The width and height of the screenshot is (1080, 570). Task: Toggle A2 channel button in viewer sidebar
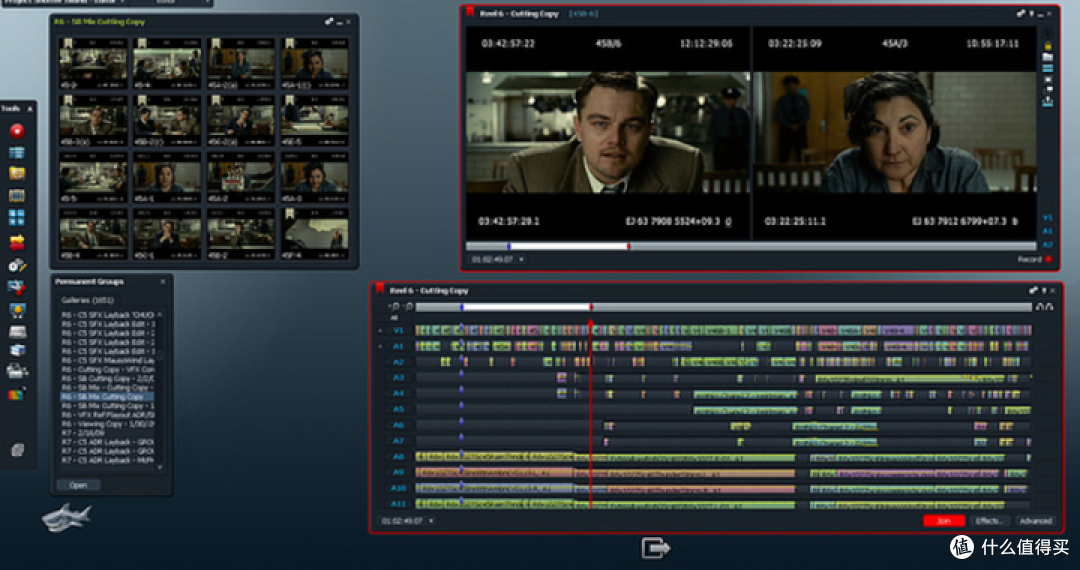pyautogui.click(x=1047, y=244)
